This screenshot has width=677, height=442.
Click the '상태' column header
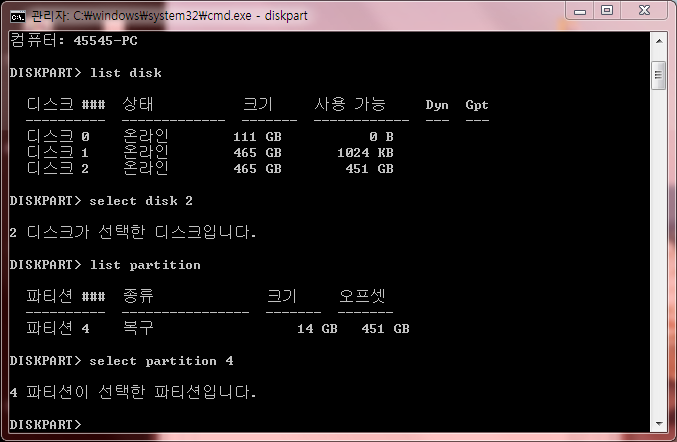tap(138, 104)
